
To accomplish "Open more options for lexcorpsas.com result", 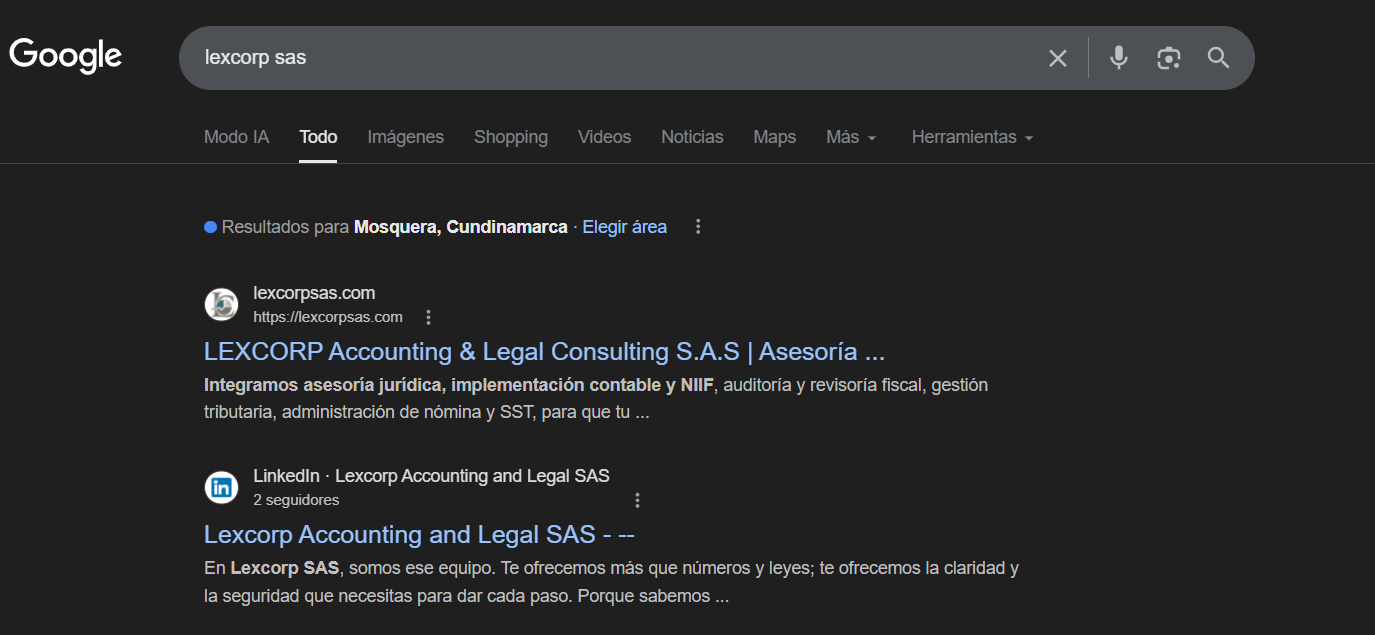I will [x=429, y=317].
